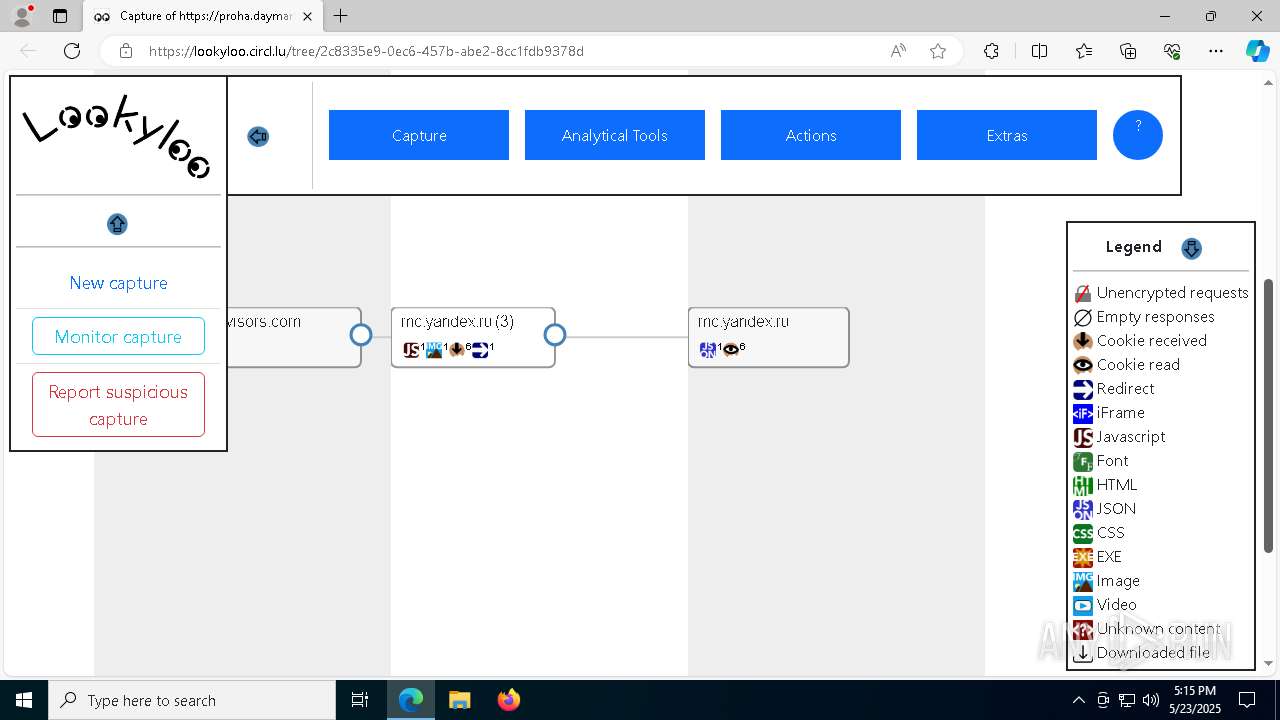1280x720 pixels.
Task: Click JSON icon in the last mc.yandex.ru node
Action: tap(708, 350)
